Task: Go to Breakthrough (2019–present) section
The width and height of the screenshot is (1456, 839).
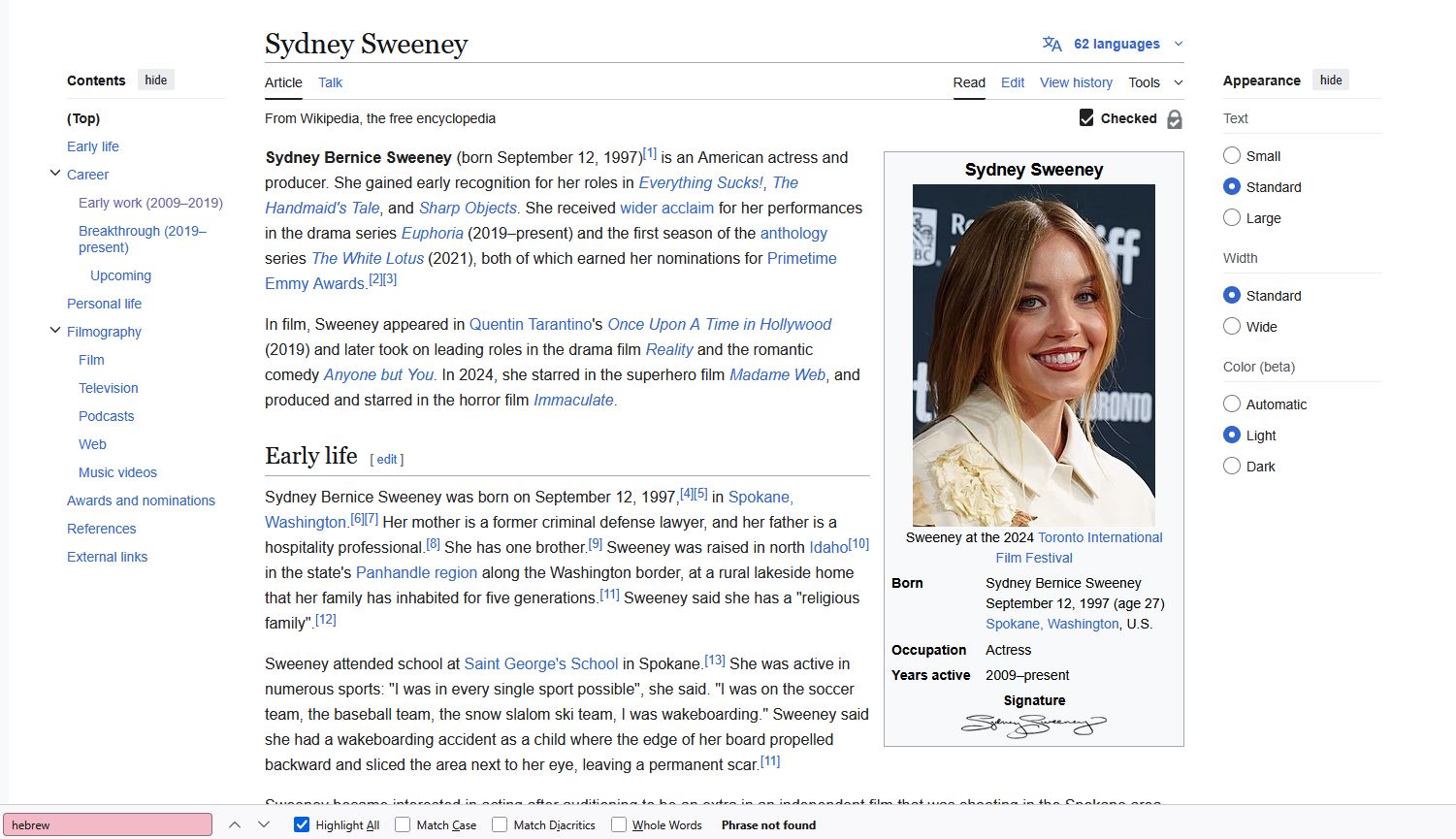Action: coord(143,239)
